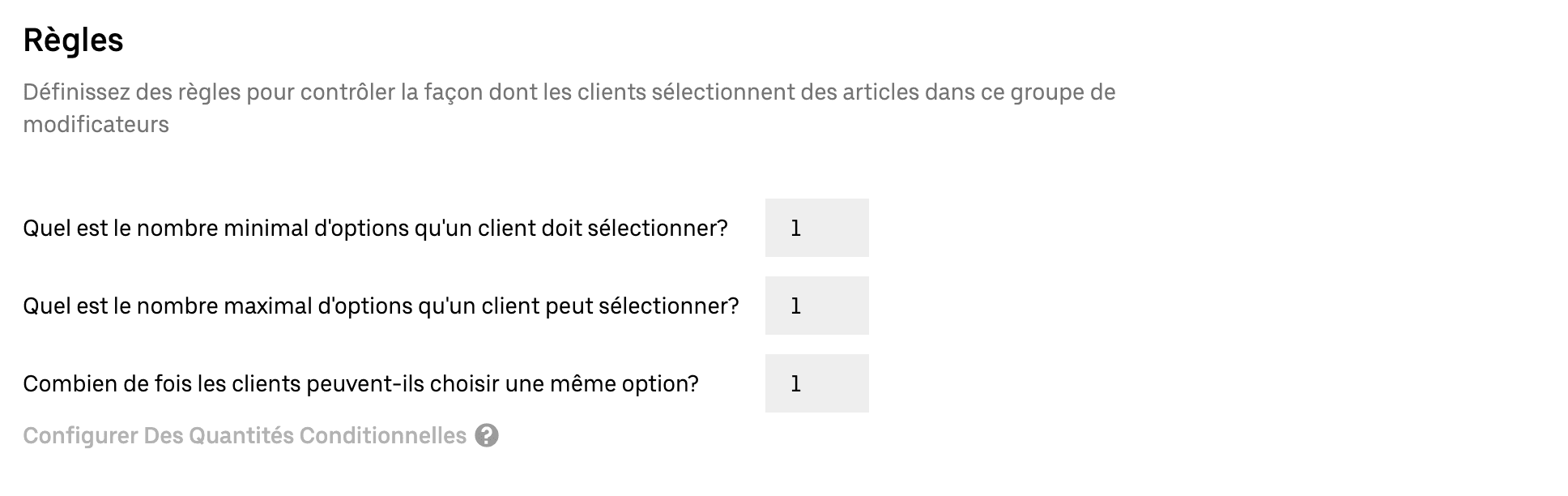The width and height of the screenshot is (1568, 496).
Task: Click the same-option repeat count field
Action: tap(816, 383)
